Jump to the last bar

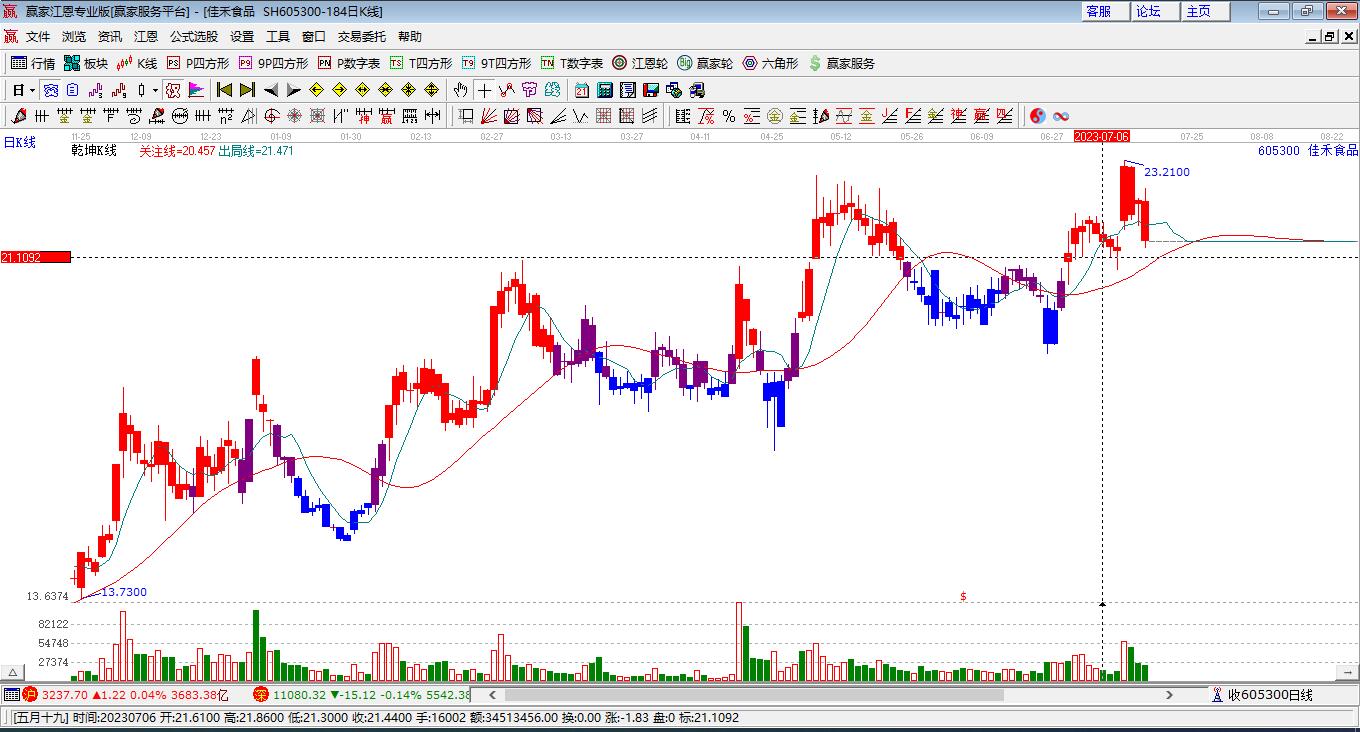[x=247, y=90]
